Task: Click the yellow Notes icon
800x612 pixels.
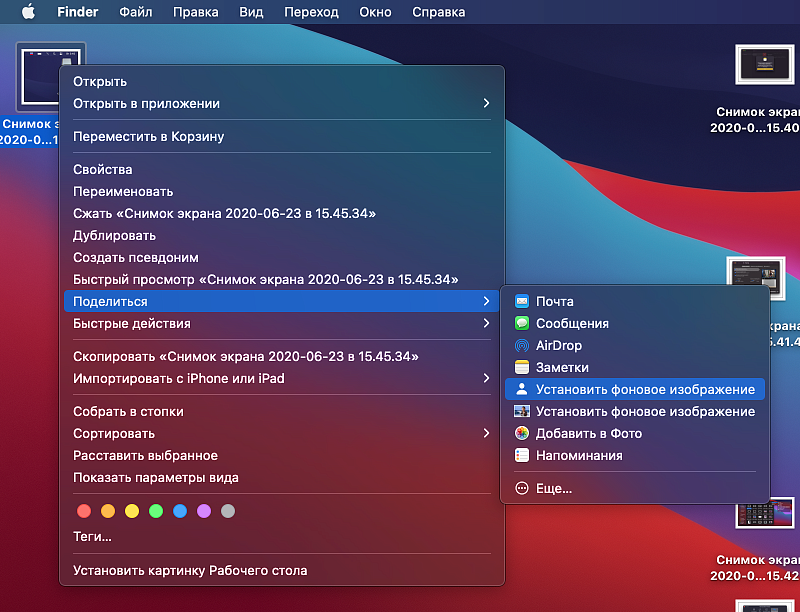Action: 521,367
